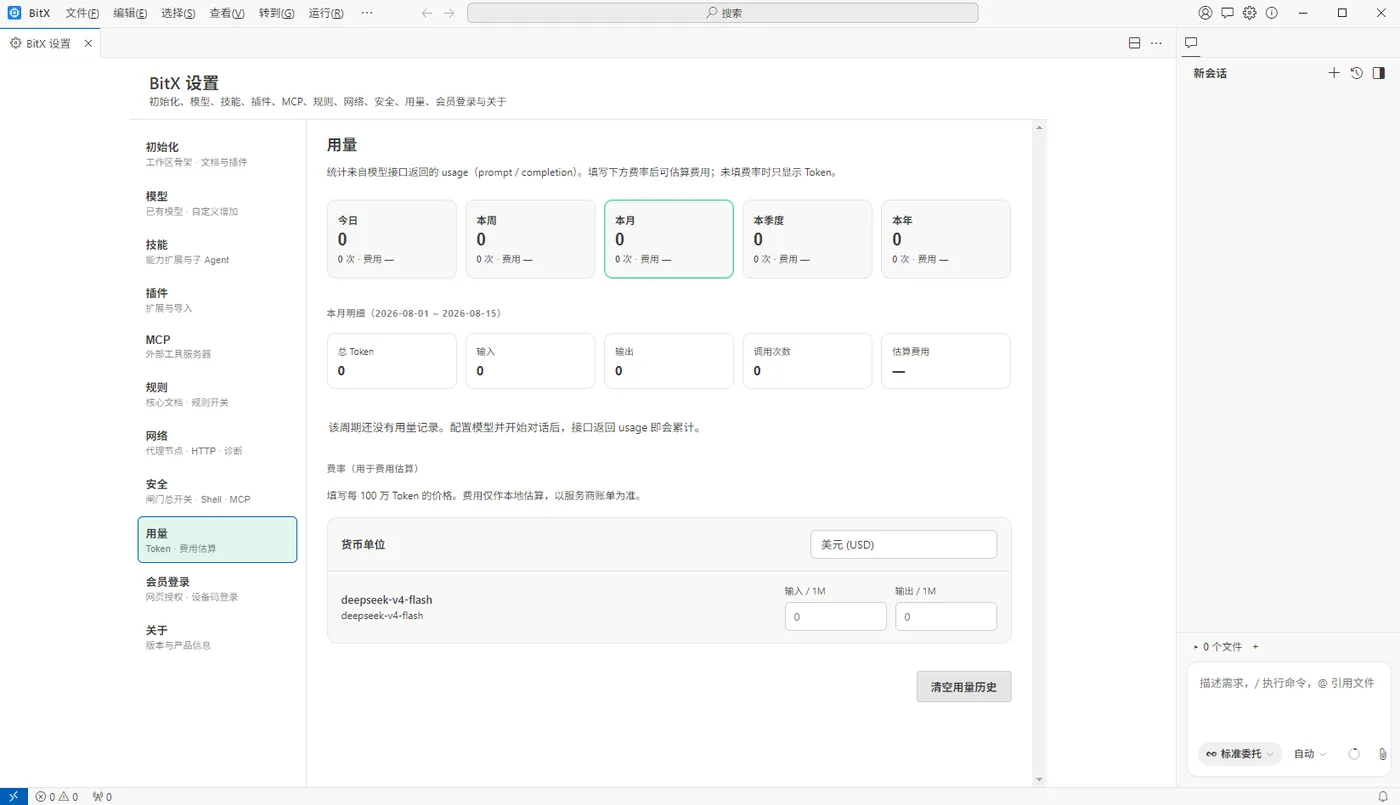Select the BitX 设置 editor tab
Viewport: 1400px width, 805px height.
[x=50, y=43]
